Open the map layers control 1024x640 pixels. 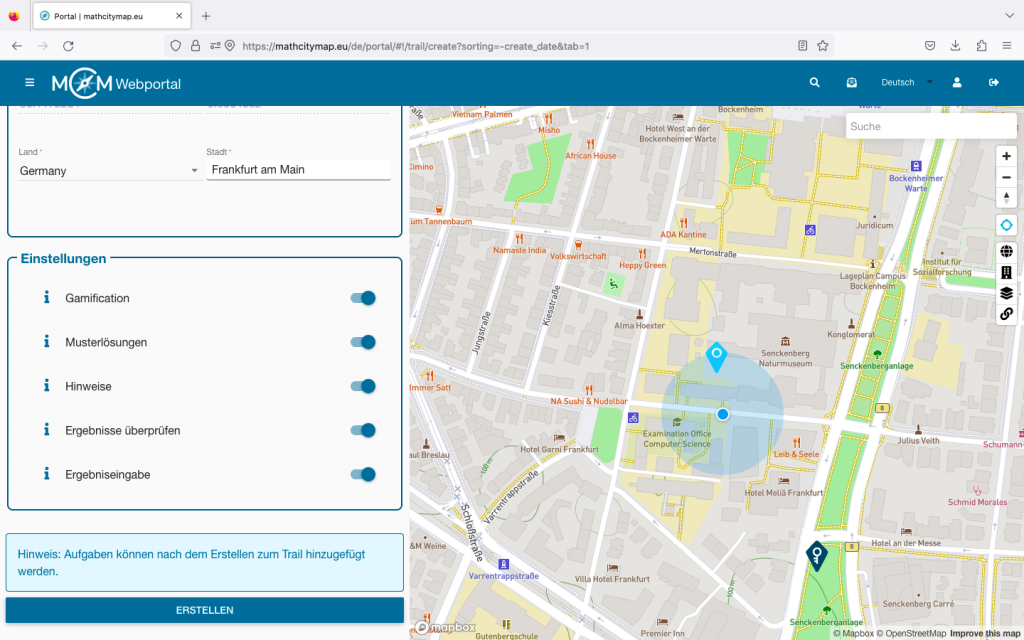click(1006, 293)
